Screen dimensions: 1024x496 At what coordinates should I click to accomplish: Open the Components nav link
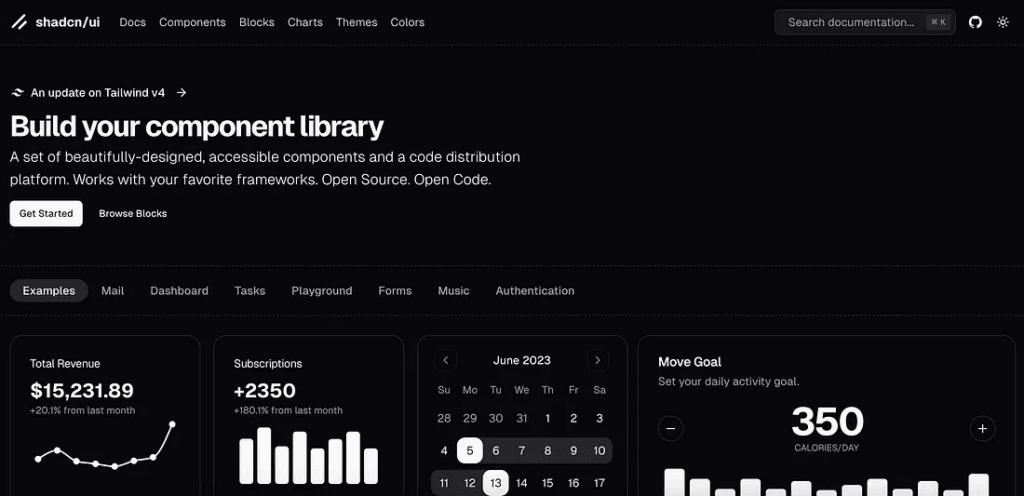193,22
